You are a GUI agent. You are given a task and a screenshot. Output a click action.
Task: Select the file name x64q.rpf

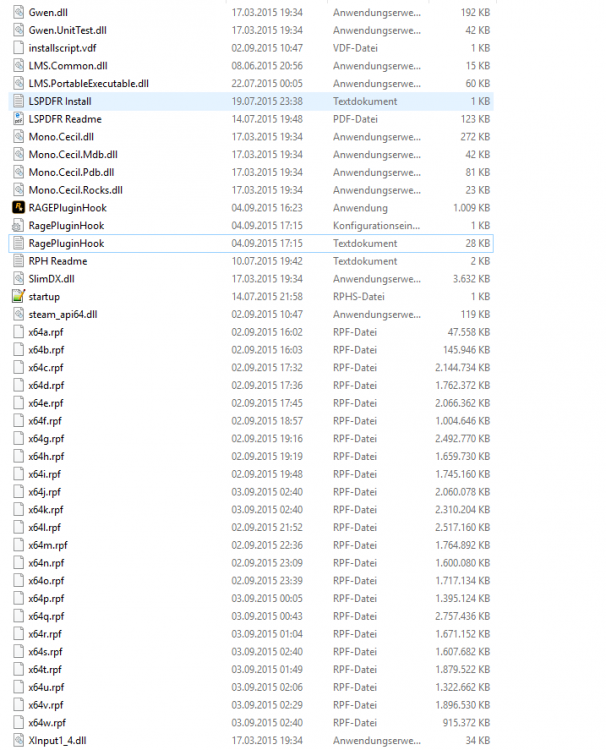[x=46, y=616]
